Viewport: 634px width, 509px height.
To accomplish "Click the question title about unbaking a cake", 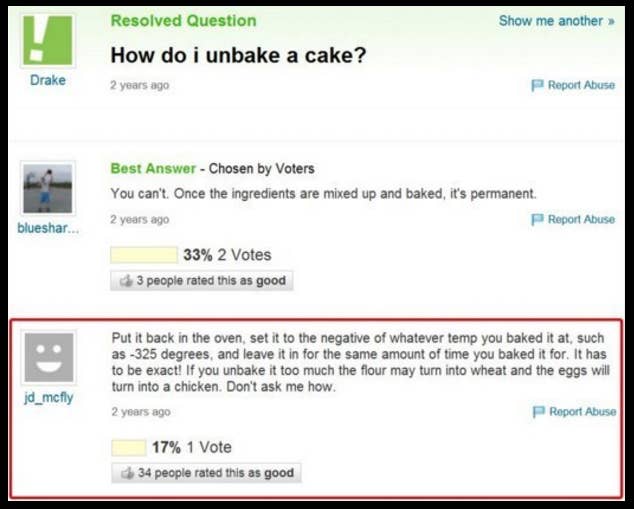I will click(238, 55).
